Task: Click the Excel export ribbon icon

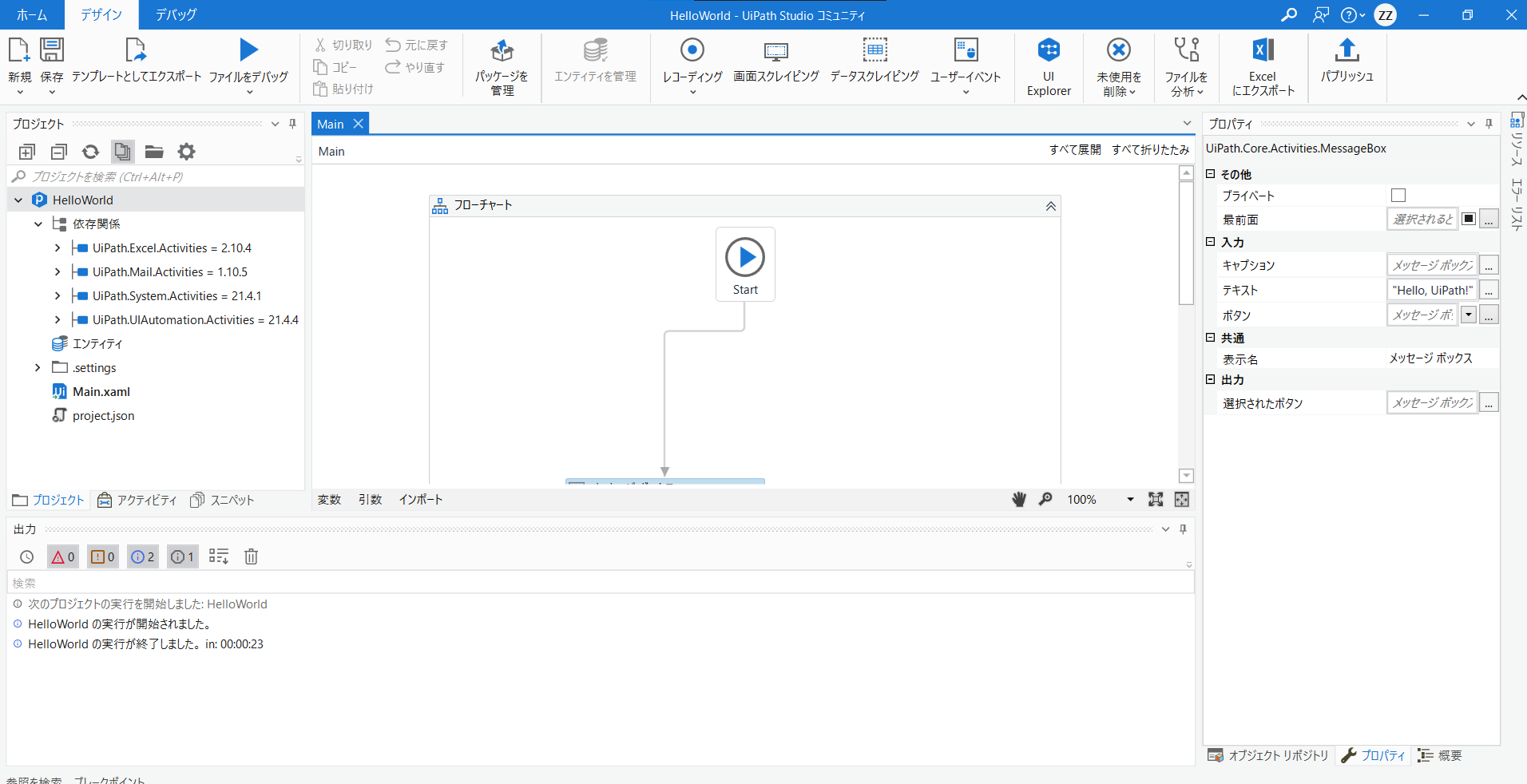Action: (1262, 67)
